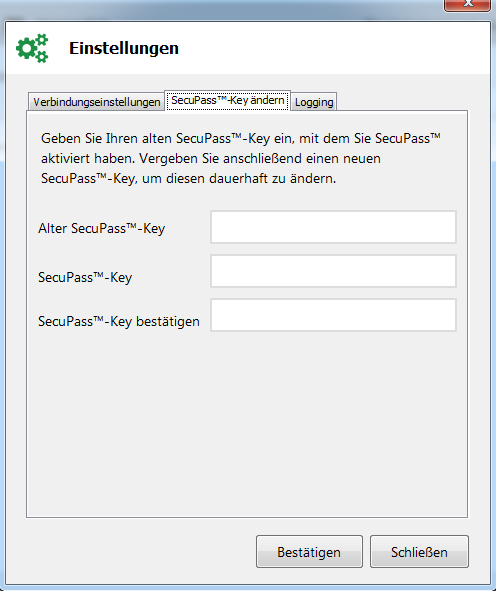Click the Schließen button

419,551
